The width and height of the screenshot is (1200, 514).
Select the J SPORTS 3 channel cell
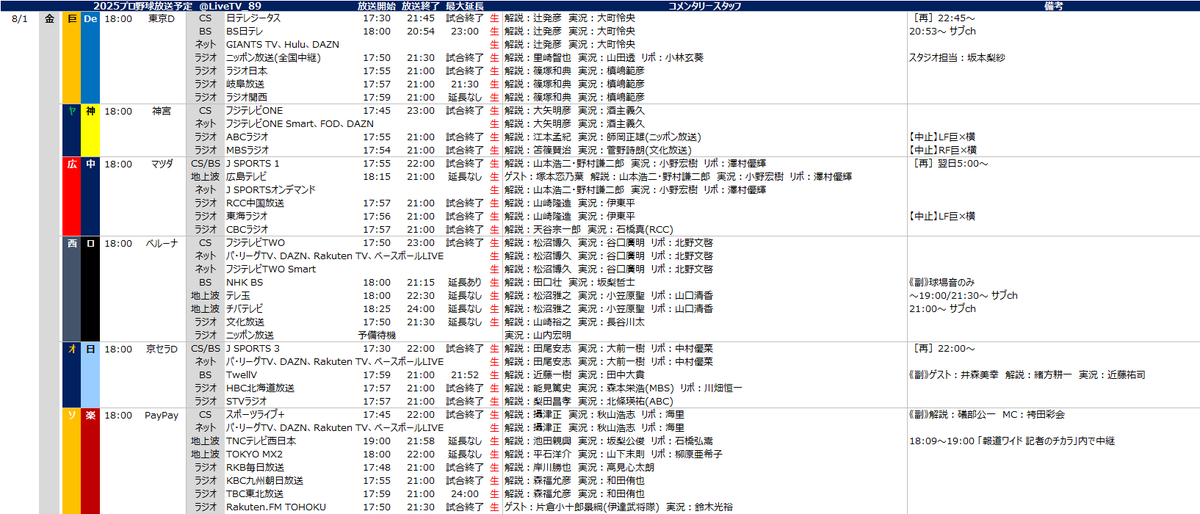pyautogui.click(x=253, y=348)
